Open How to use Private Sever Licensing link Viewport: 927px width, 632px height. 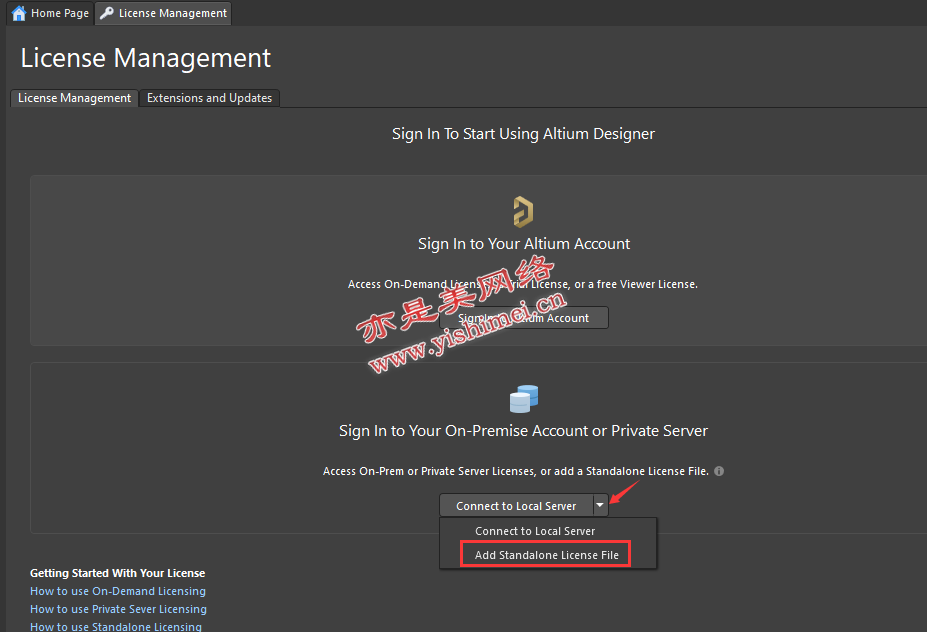[x=118, y=609]
